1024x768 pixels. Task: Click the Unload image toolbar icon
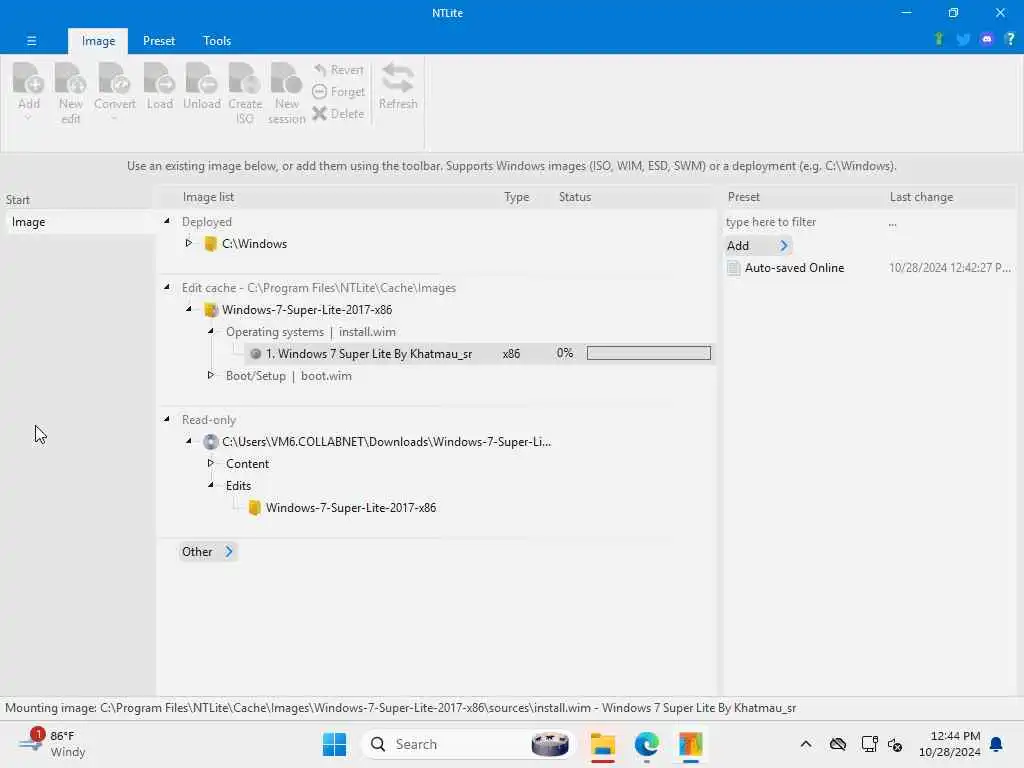coord(201,78)
